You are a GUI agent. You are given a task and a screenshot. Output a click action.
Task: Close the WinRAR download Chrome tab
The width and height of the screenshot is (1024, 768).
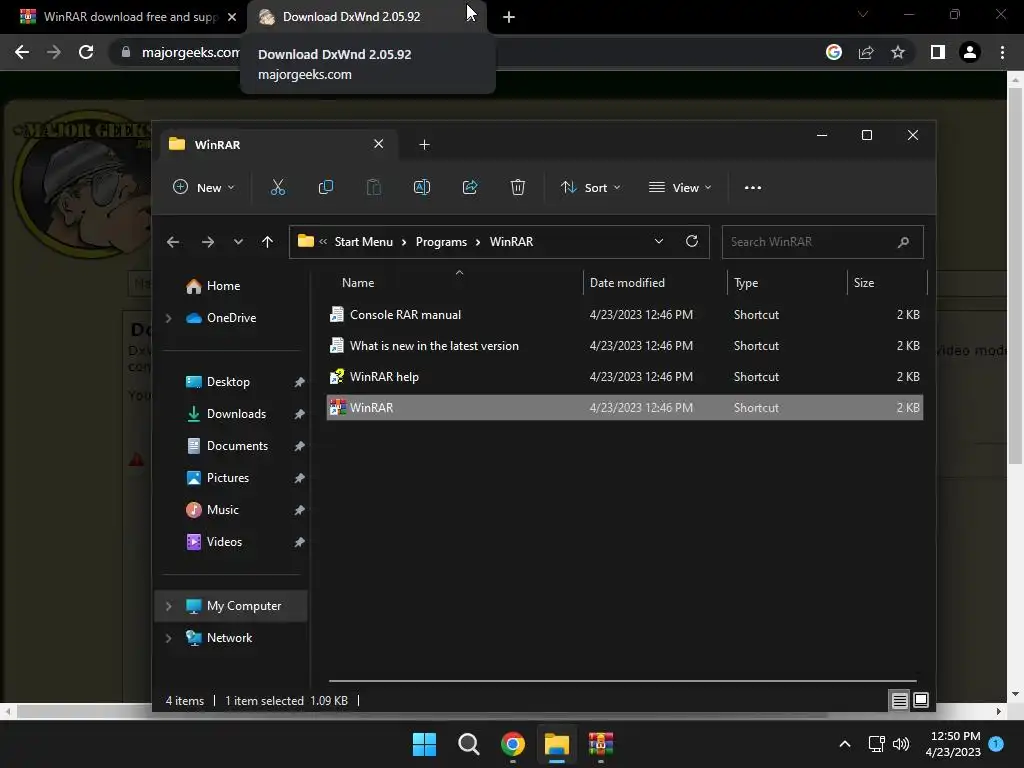click(232, 17)
